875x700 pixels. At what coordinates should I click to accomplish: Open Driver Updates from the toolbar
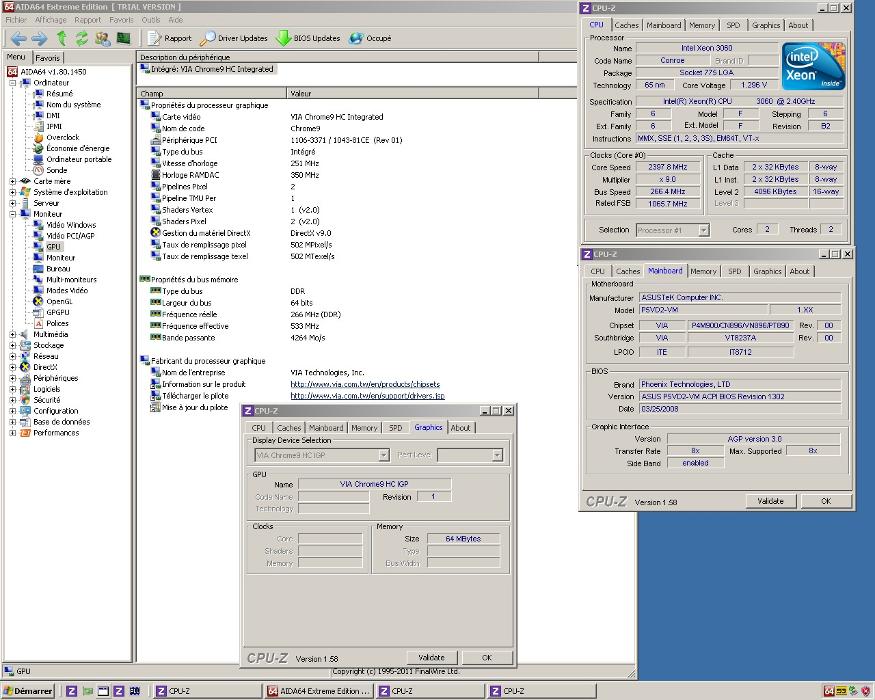tap(234, 39)
